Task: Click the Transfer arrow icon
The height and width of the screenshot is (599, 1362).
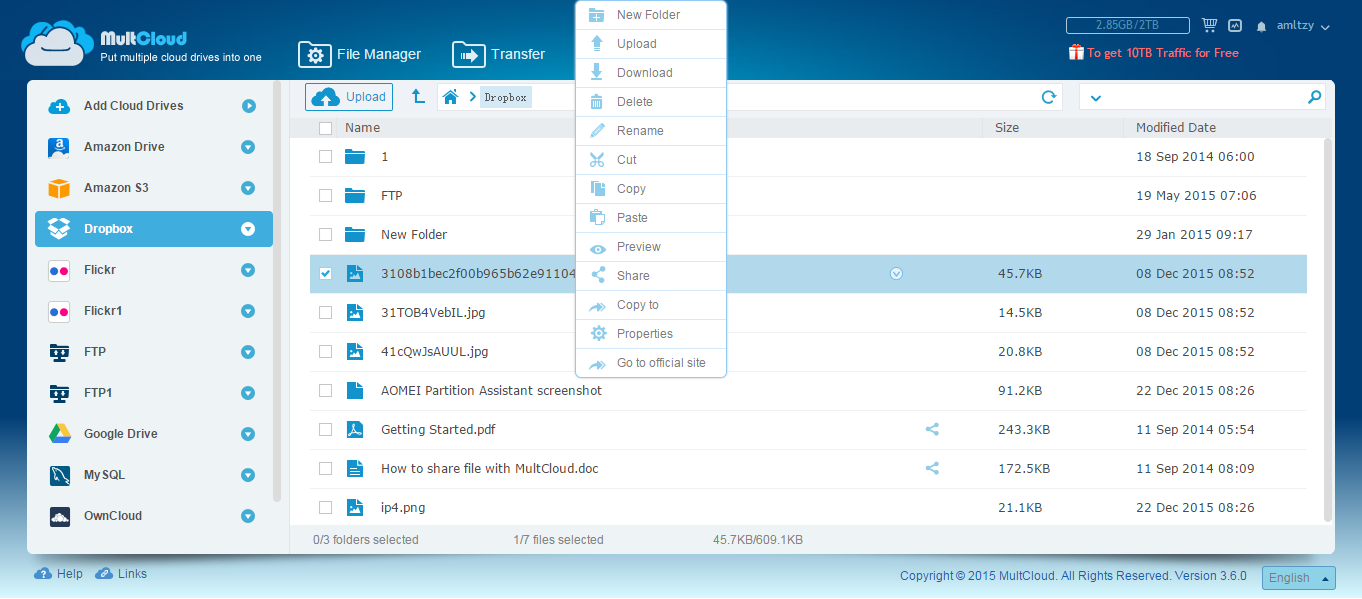Action: pyautogui.click(x=468, y=55)
